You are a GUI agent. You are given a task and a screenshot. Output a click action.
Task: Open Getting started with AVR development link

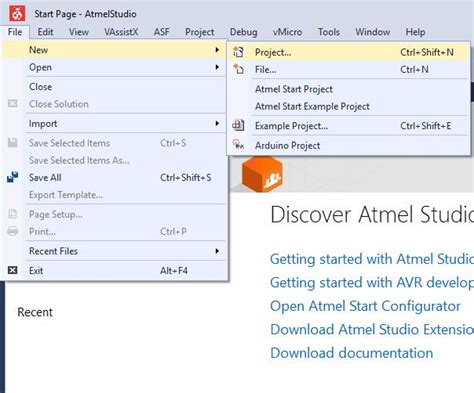tap(372, 282)
